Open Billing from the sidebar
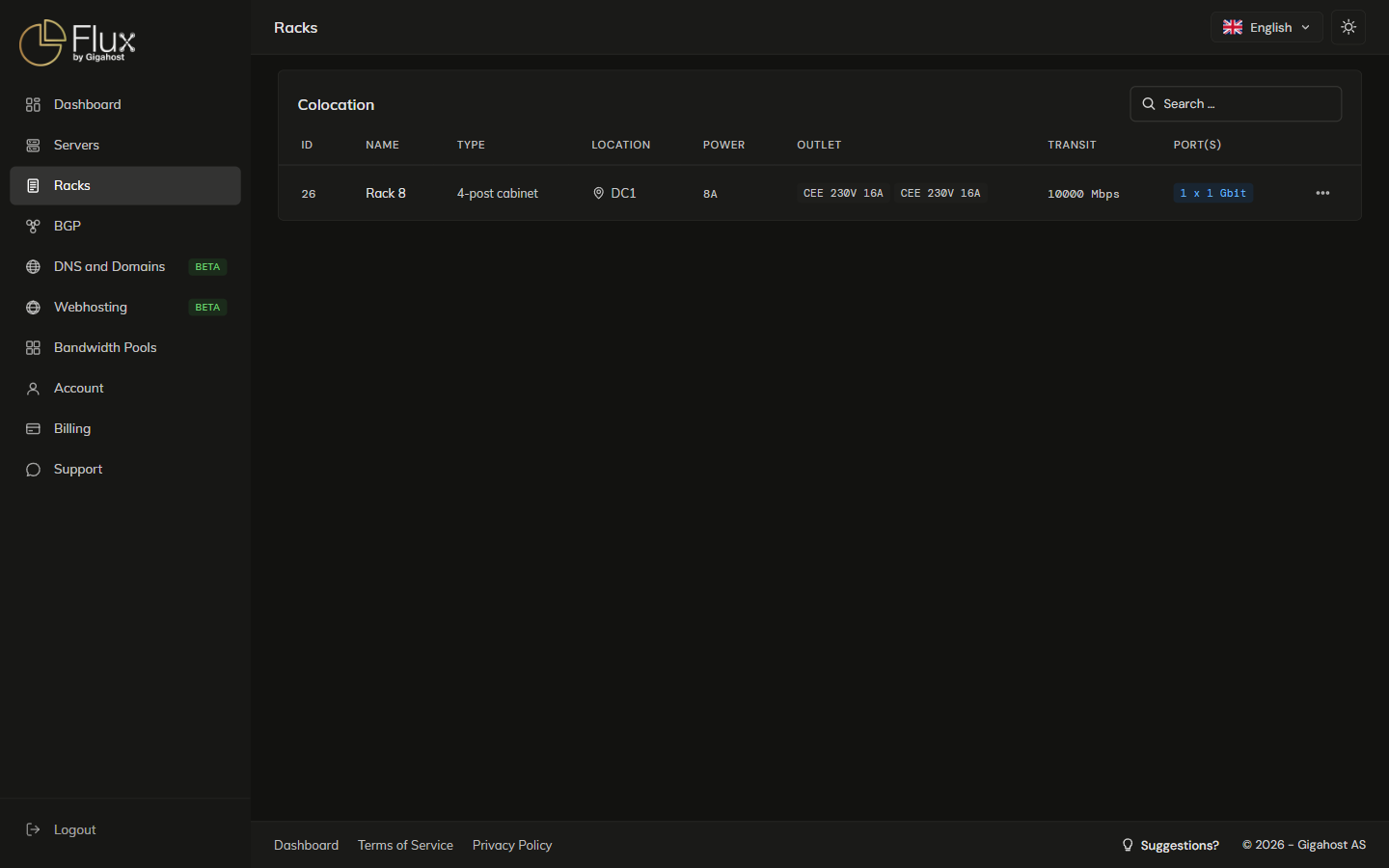The image size is (1389, 868). click(125, 429)
